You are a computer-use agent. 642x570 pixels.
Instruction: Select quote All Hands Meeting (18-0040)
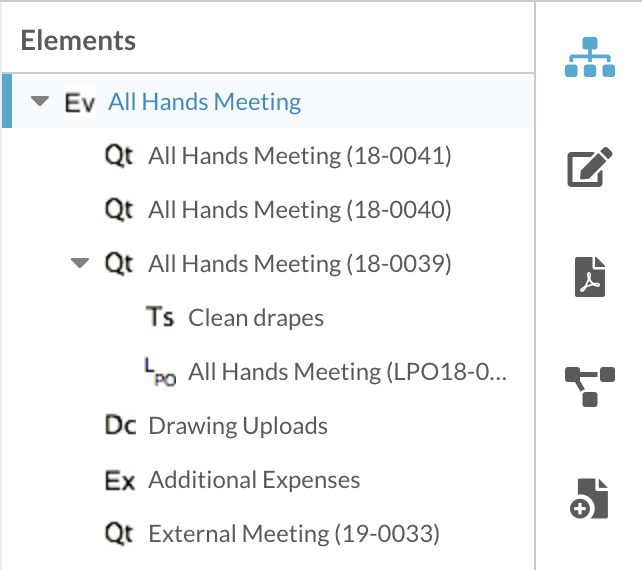(300, 210)
